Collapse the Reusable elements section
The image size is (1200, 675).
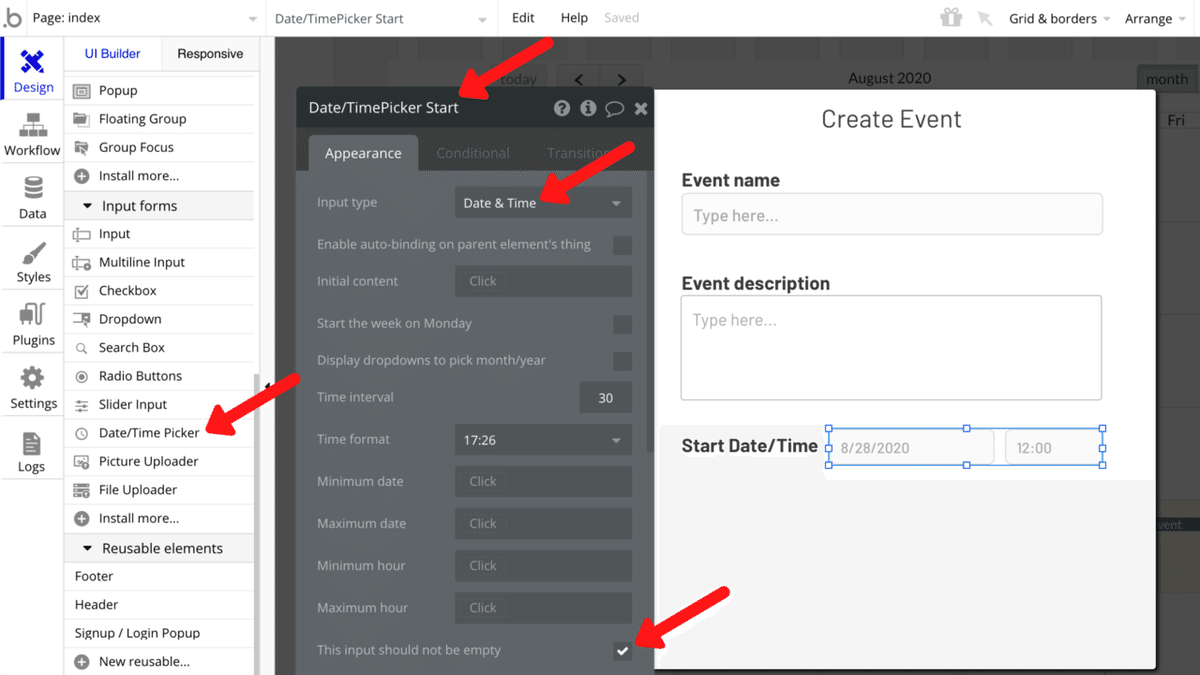tap(159, 549)
